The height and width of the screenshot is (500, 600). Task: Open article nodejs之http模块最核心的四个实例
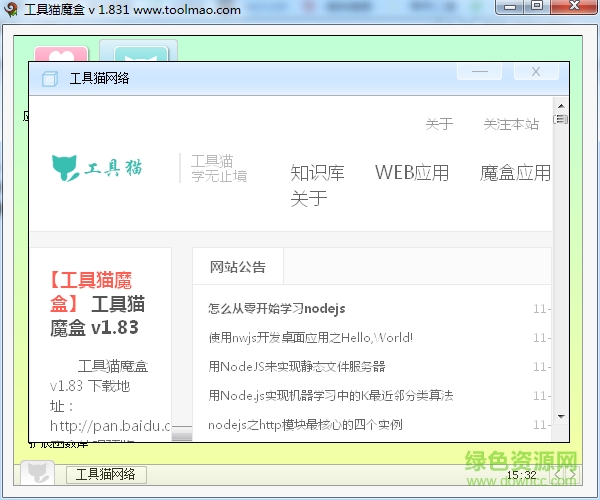click(305, 424)
